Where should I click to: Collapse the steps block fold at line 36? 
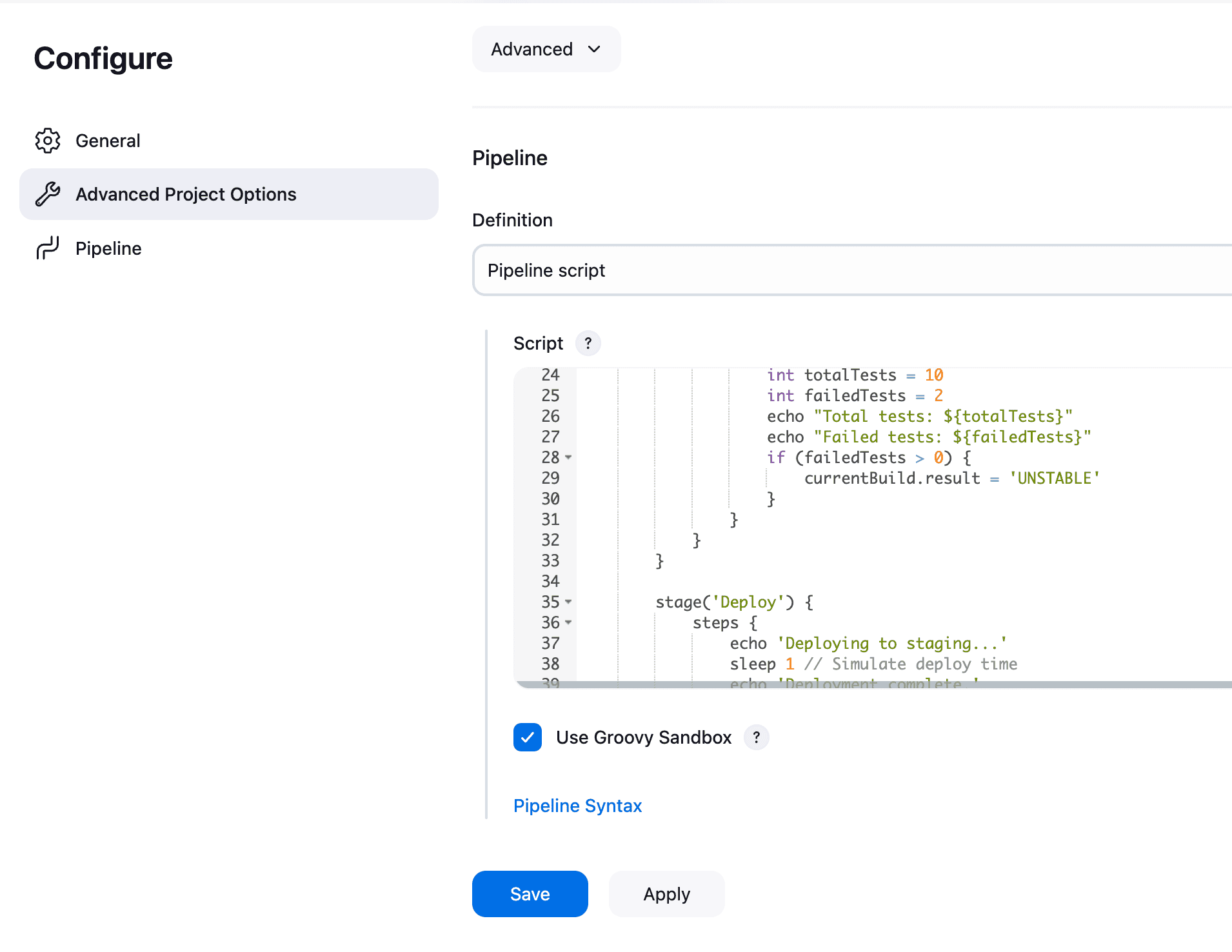click(568, 623)
